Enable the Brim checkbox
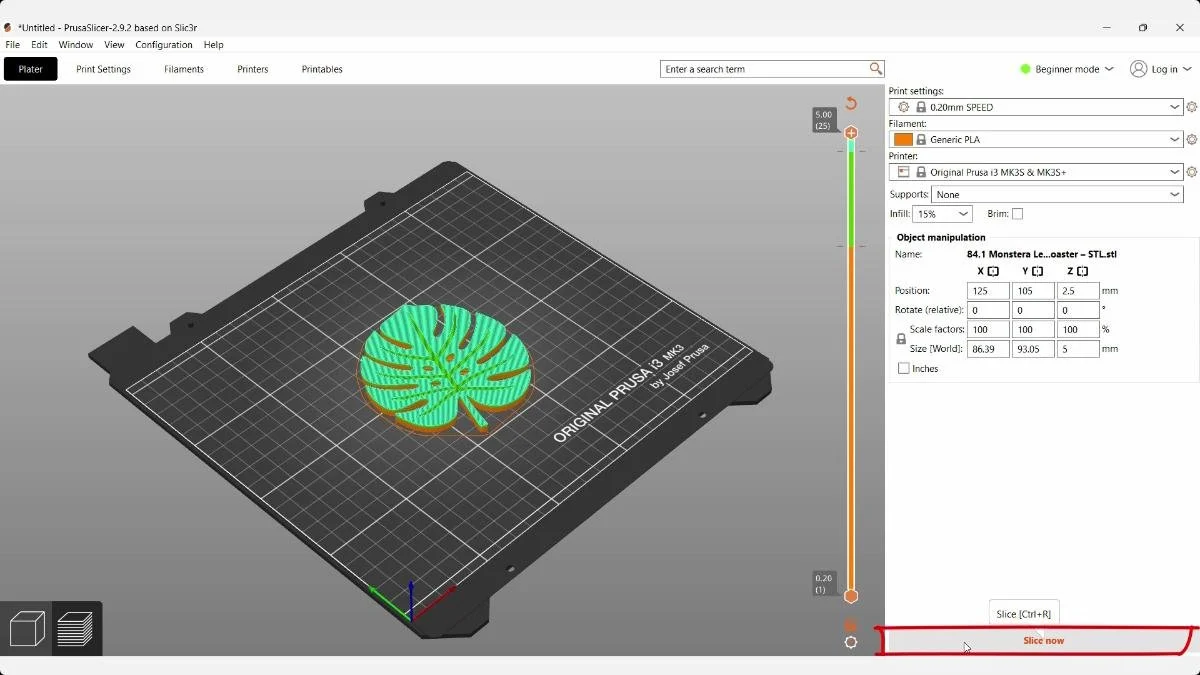The height and width of the screenshot is (675, 1200). point(1017,214)
